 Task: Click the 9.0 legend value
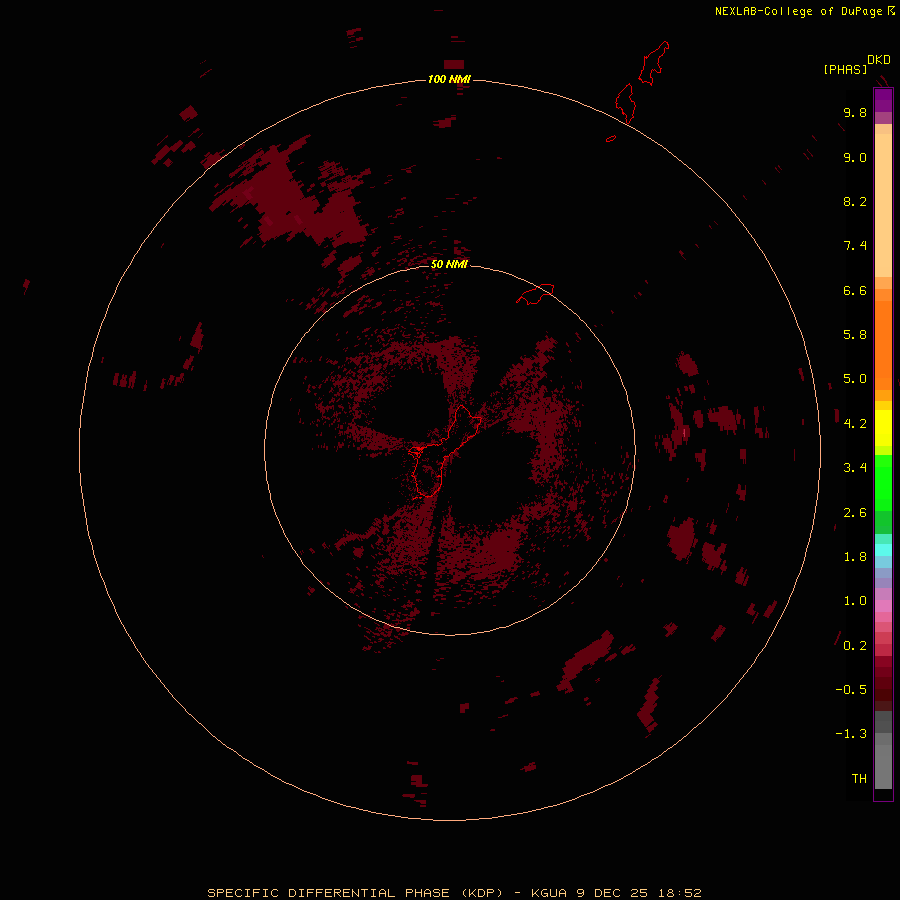coord(855,157)
